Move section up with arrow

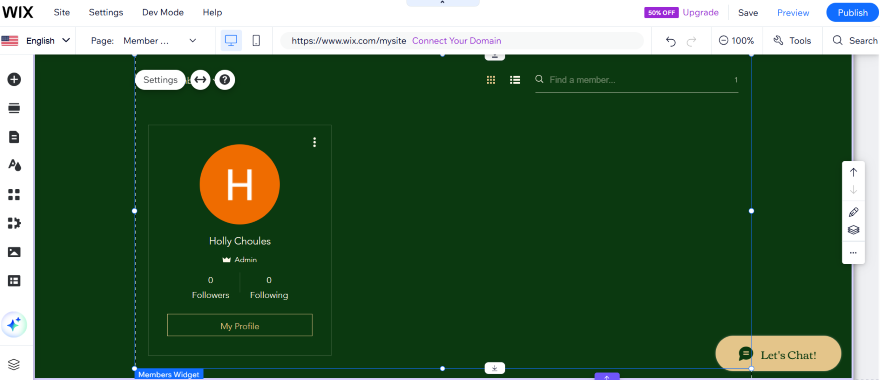(x=853, y=172)
